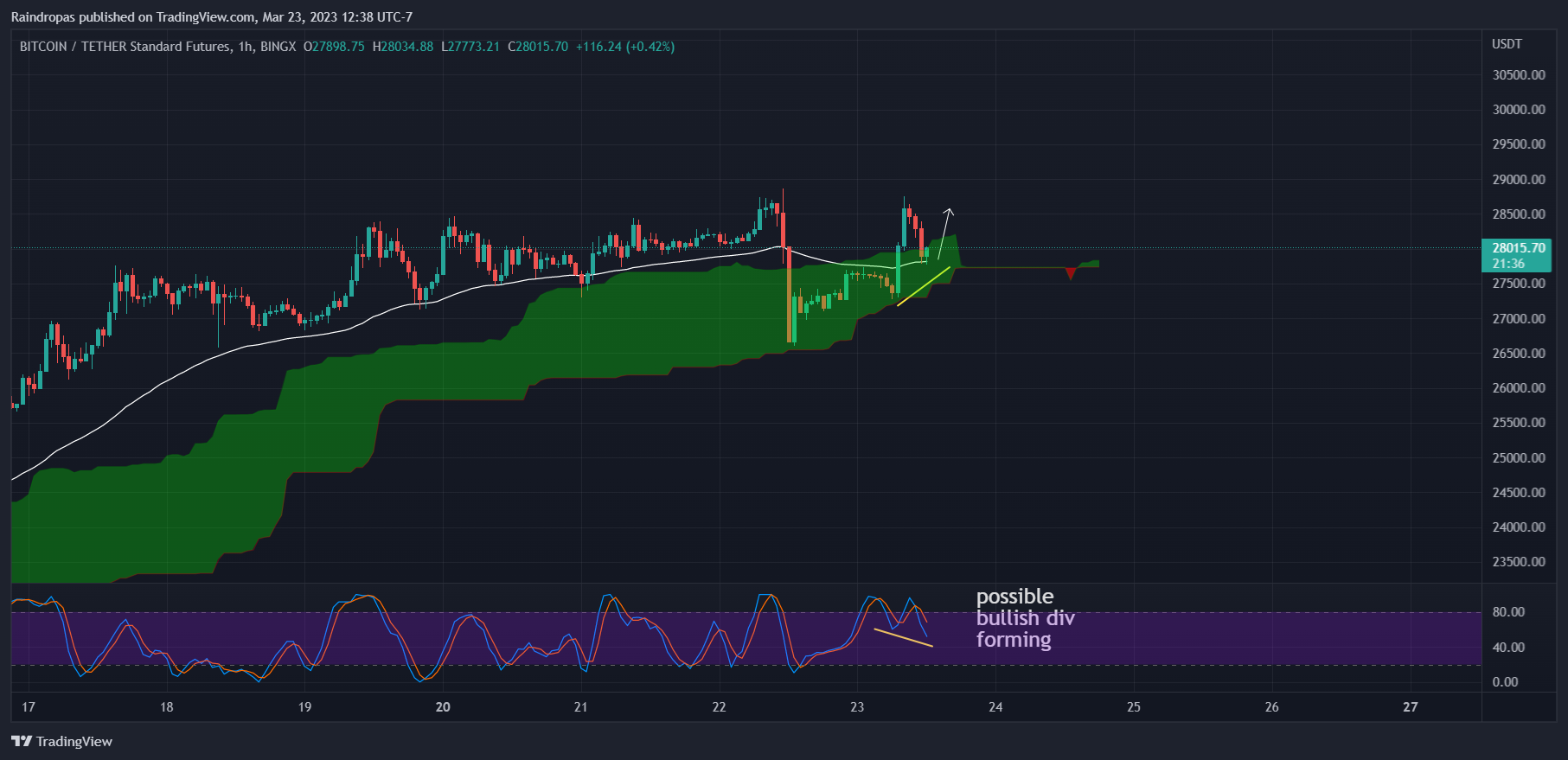Click the 27000.00 price axis label
The width and height of the screenshot is (1568, 760).
point(1519,319)
